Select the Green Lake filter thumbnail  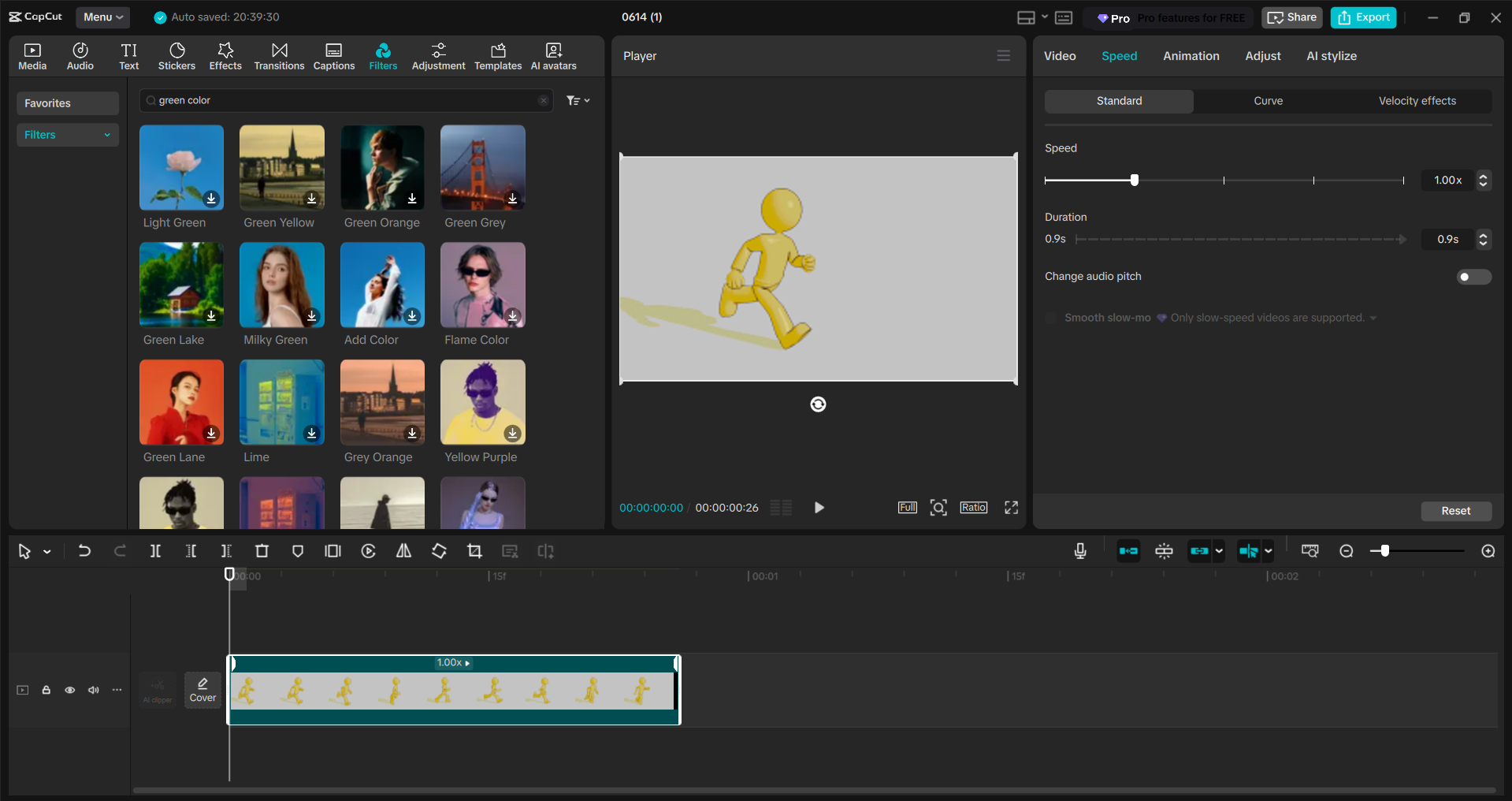(180, 285)
